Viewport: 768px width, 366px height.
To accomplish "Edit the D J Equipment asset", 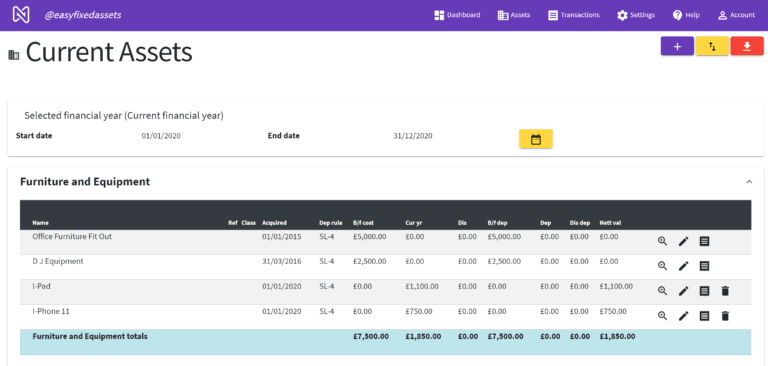I will (683, 266).
